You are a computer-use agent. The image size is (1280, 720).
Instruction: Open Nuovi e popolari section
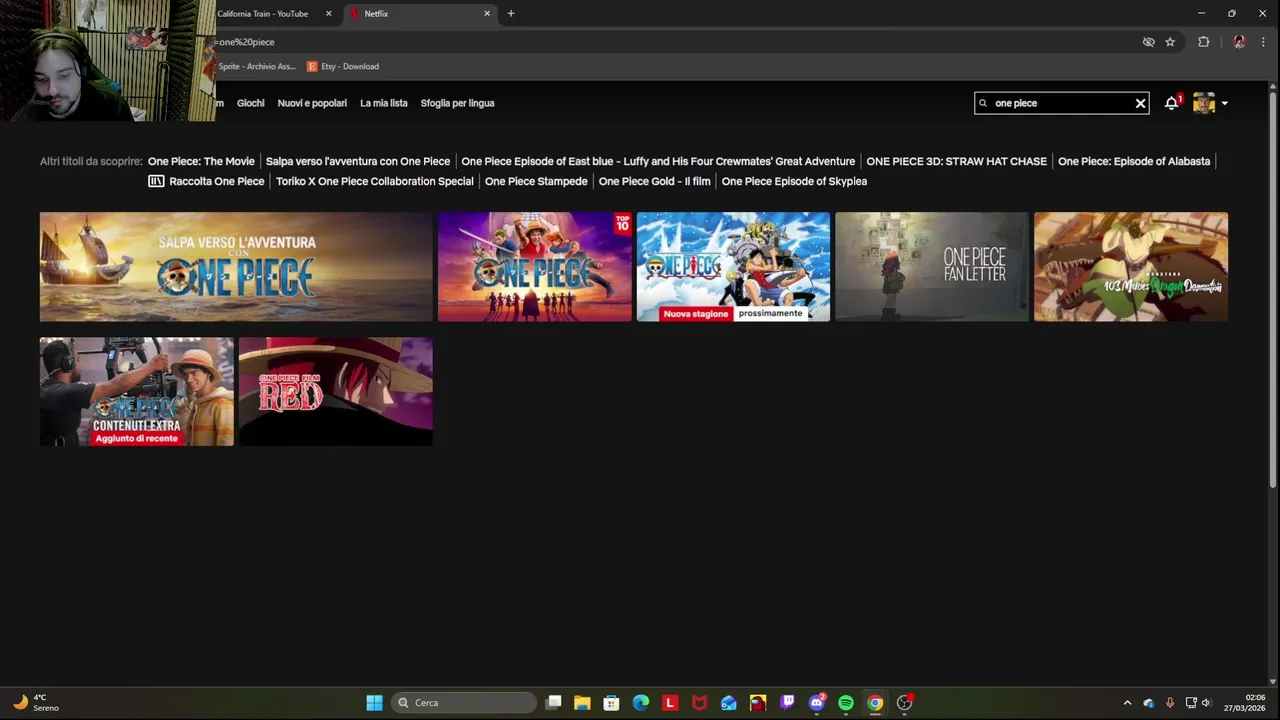pyautogui.click(x=312, y=103)
